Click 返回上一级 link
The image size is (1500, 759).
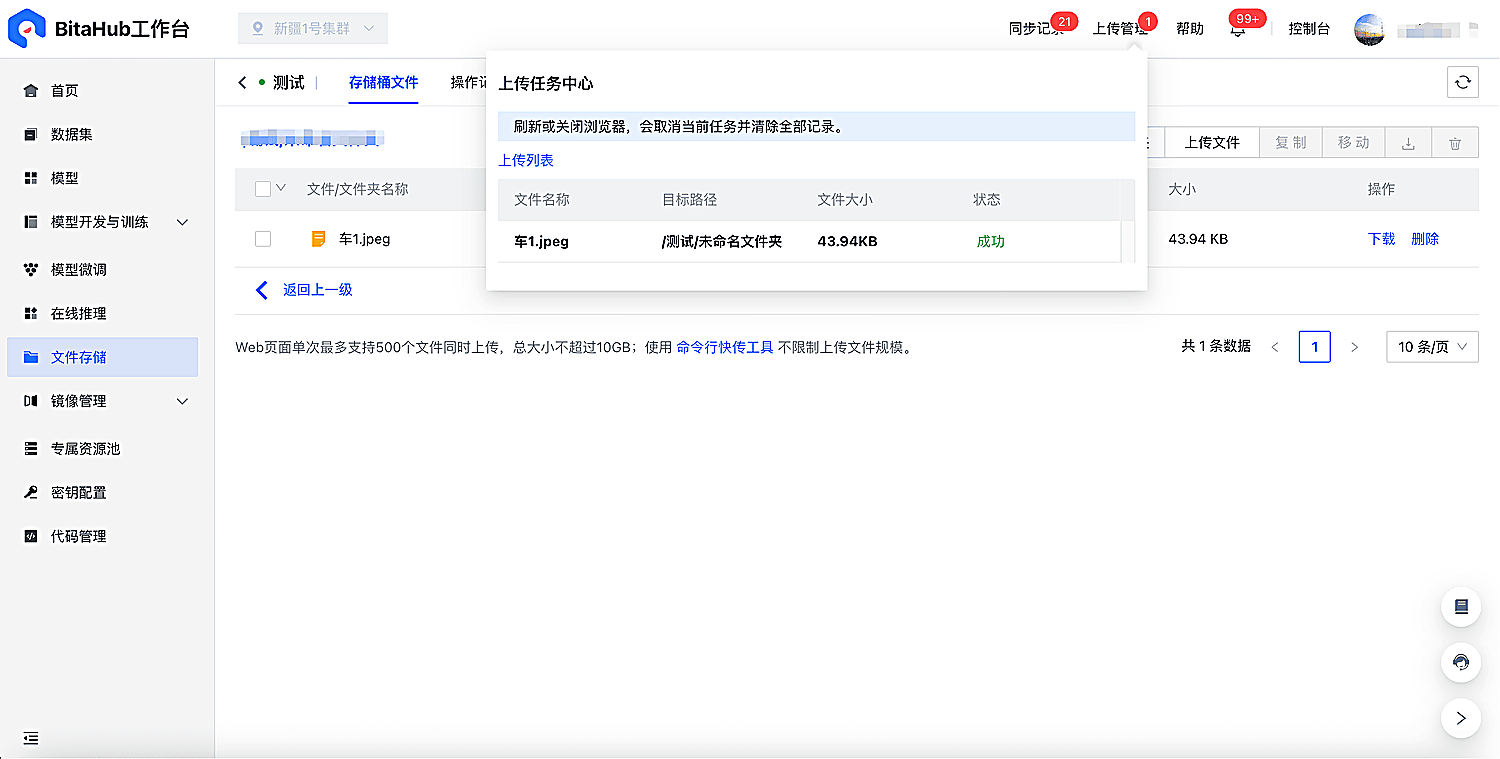coord(317,290)
